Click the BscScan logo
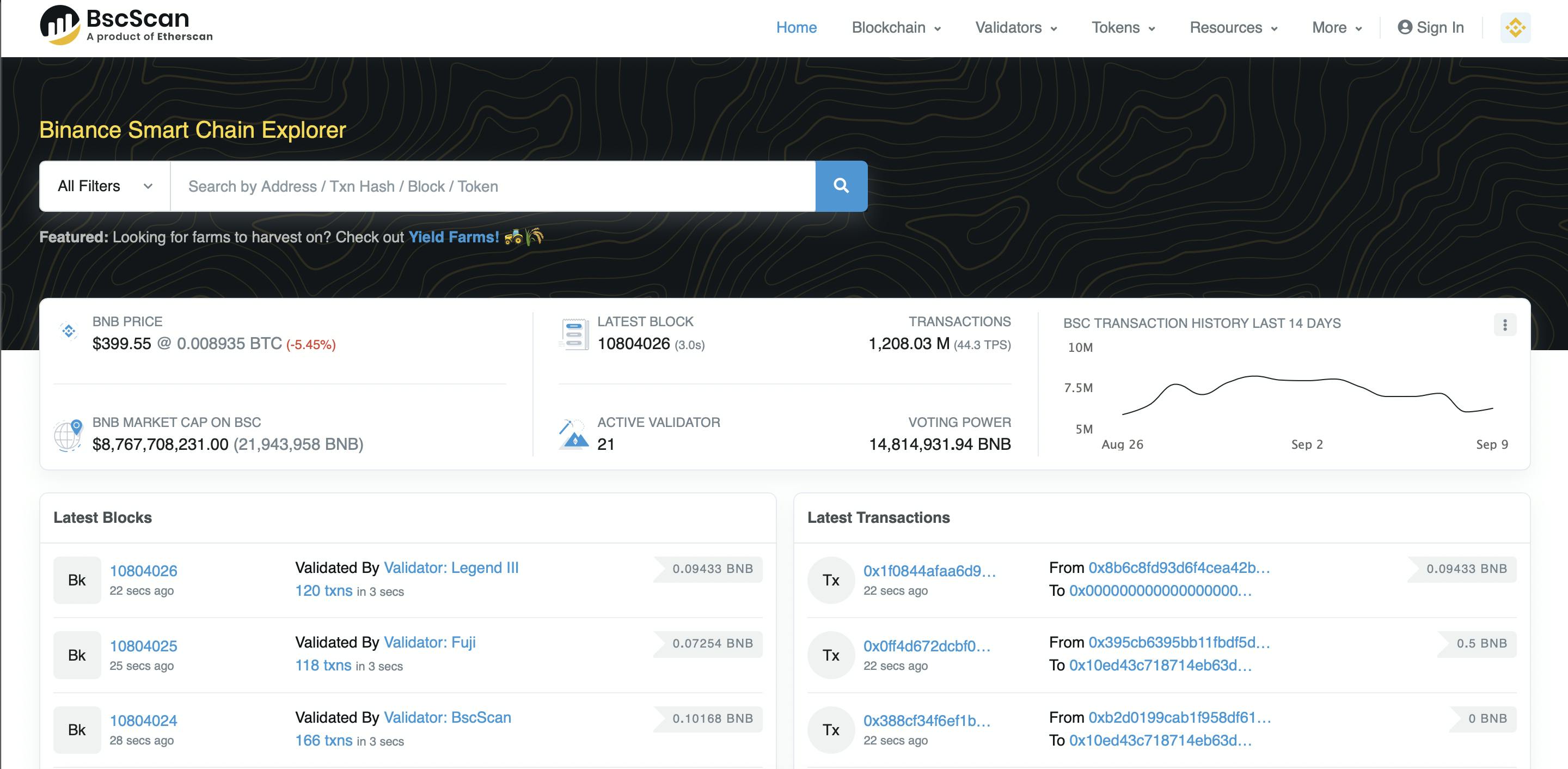 point(127,25)
